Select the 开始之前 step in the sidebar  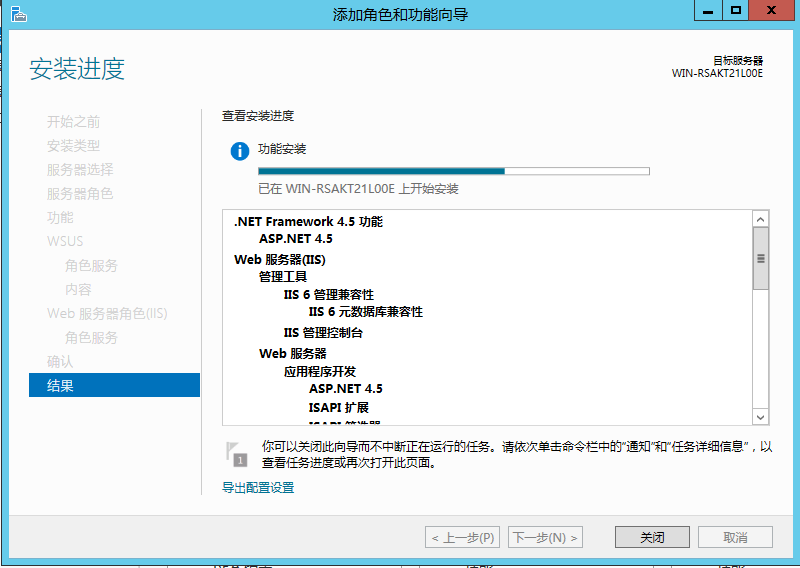73,121
